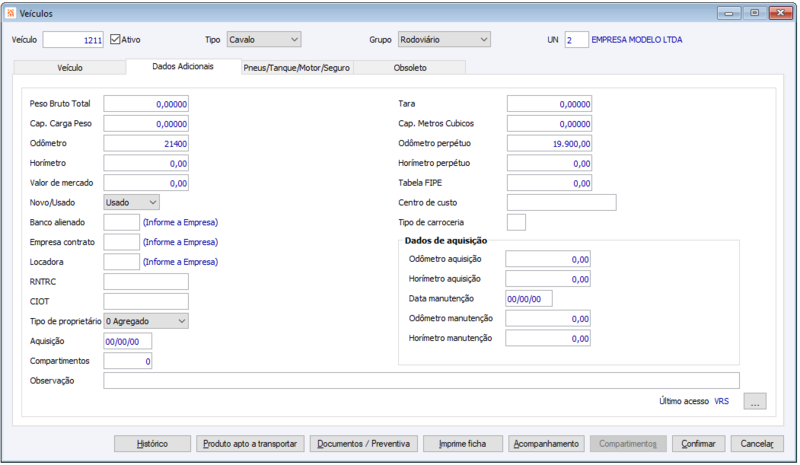Maximize the Veículos window
800x465 pixels.
tap(755, 13)
